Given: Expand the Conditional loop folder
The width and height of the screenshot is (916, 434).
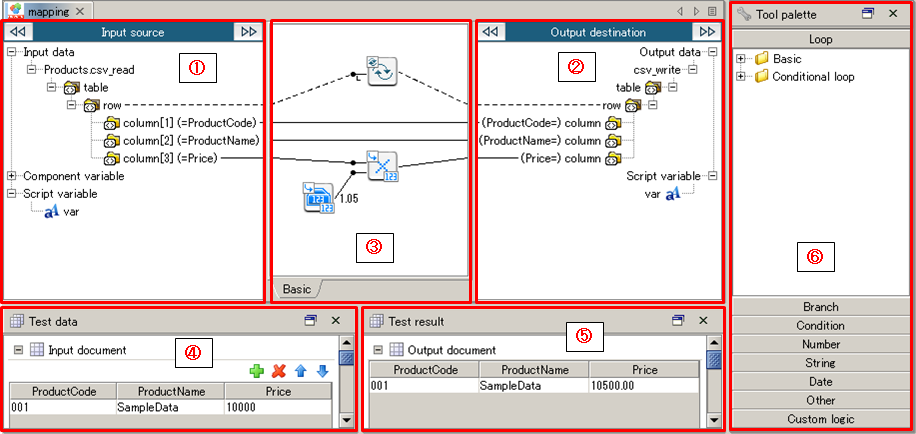Looking at the screenshot, I should coord(741,77).
